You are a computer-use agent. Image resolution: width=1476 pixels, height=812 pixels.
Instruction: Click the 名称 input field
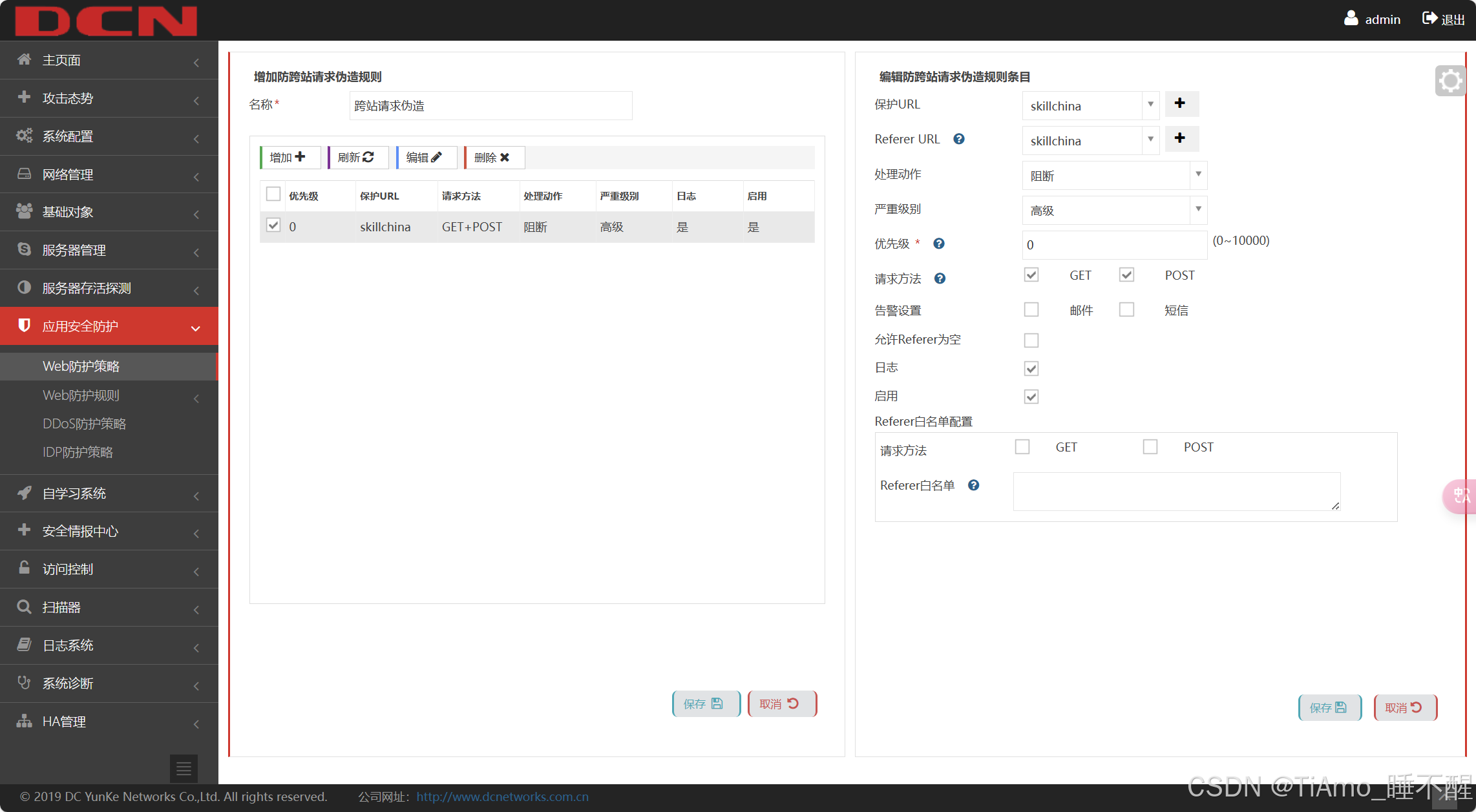[x=490, y=105]
